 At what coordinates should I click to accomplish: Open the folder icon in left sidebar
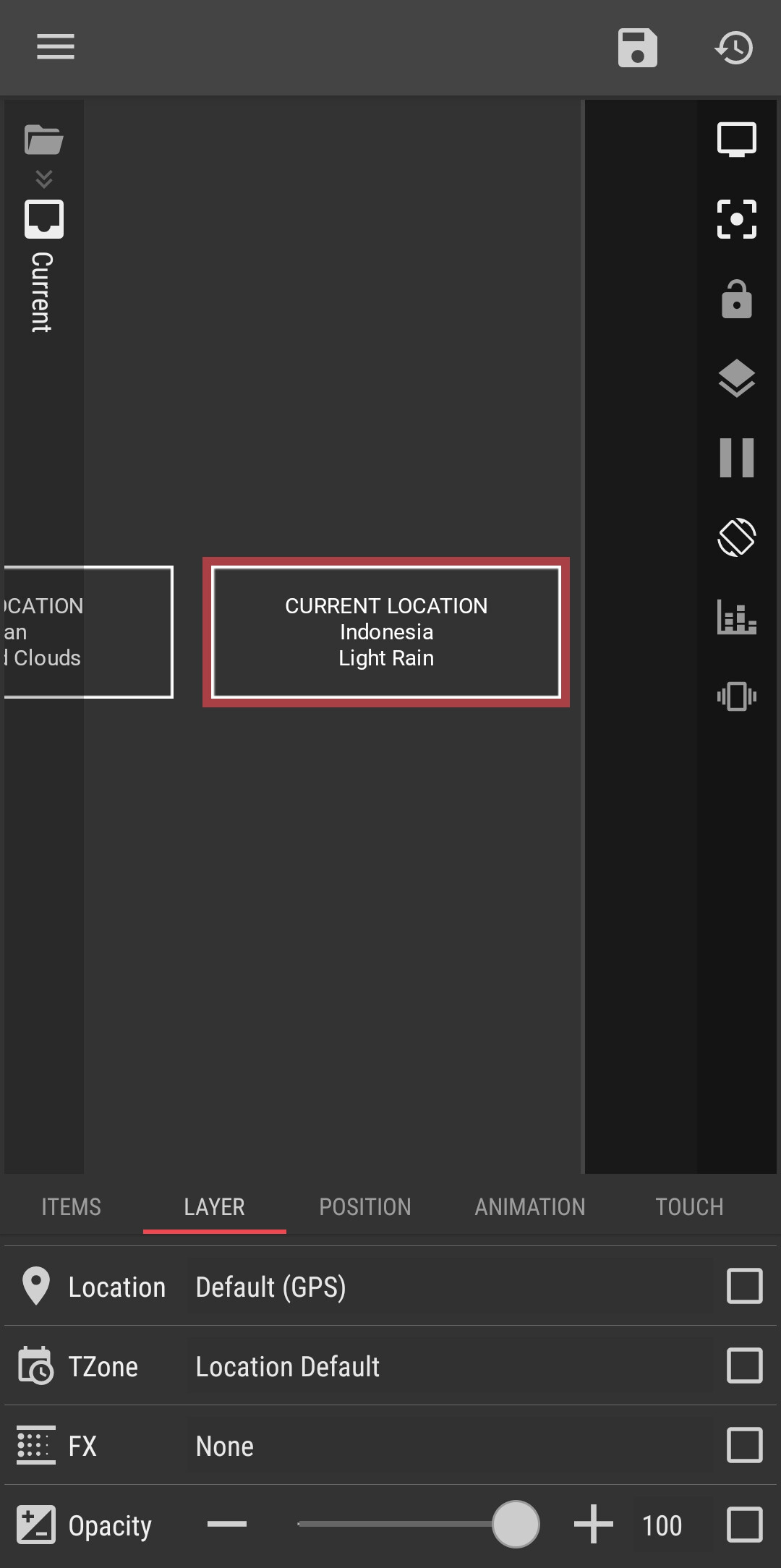point(44,140)
